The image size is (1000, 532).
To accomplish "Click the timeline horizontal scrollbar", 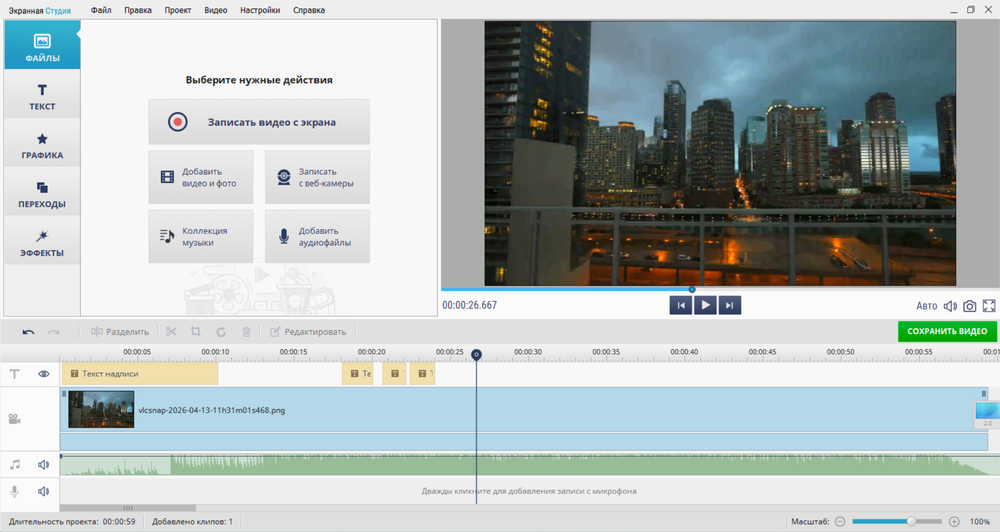I will click(128, 508).
